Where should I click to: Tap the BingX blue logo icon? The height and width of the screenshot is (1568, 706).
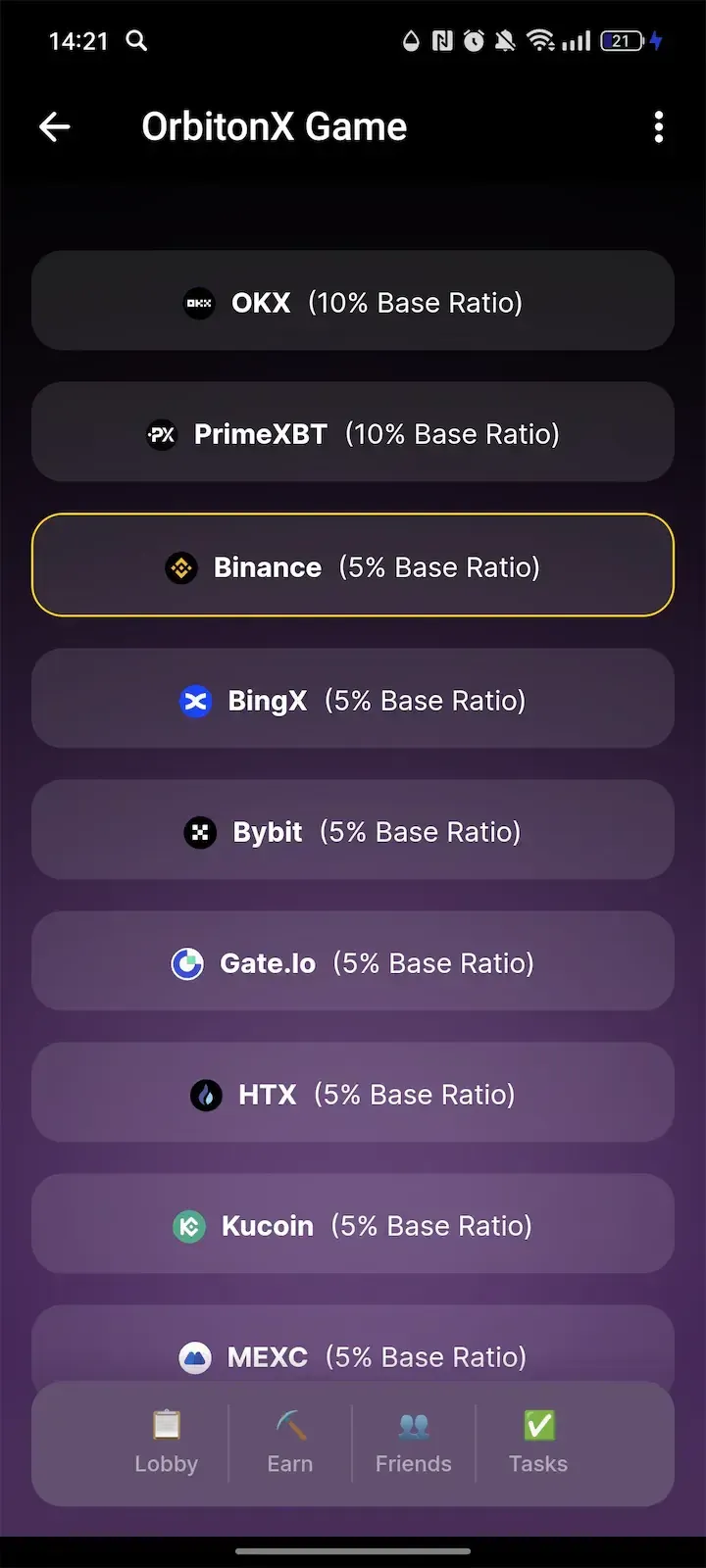point(196,701)
